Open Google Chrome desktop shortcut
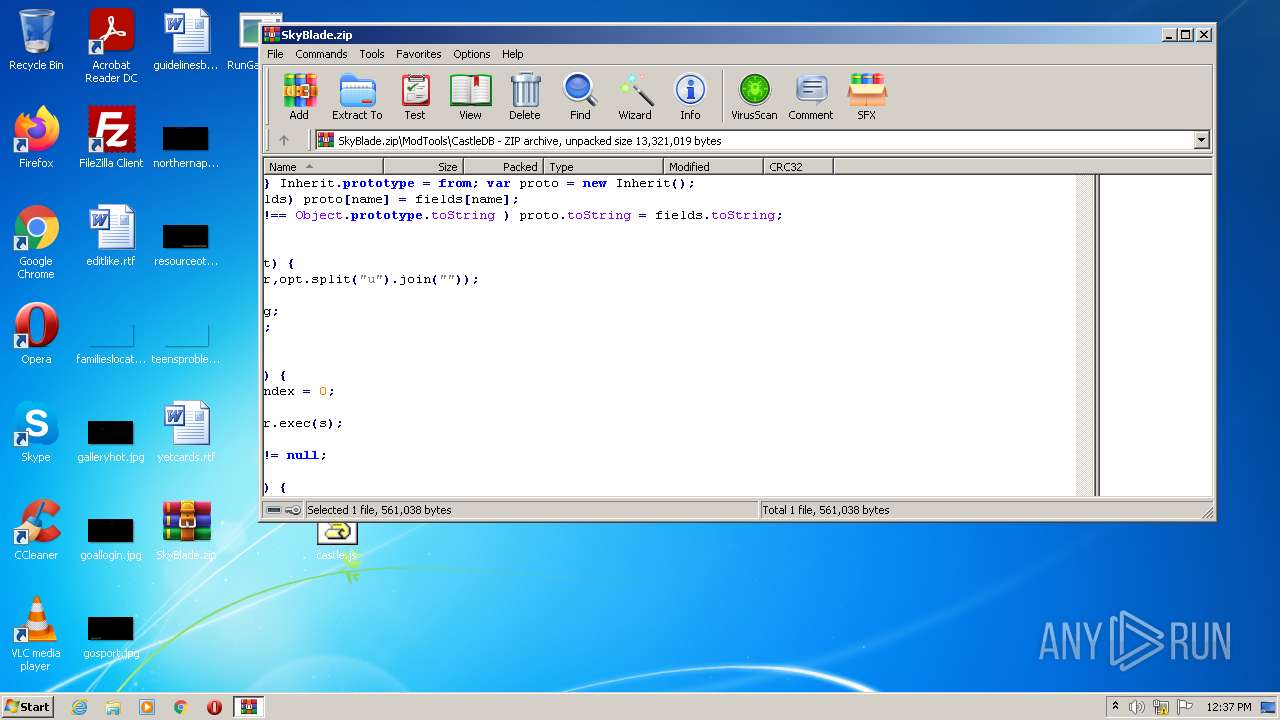The image size is (1280, 720). [x=36, y=243]
